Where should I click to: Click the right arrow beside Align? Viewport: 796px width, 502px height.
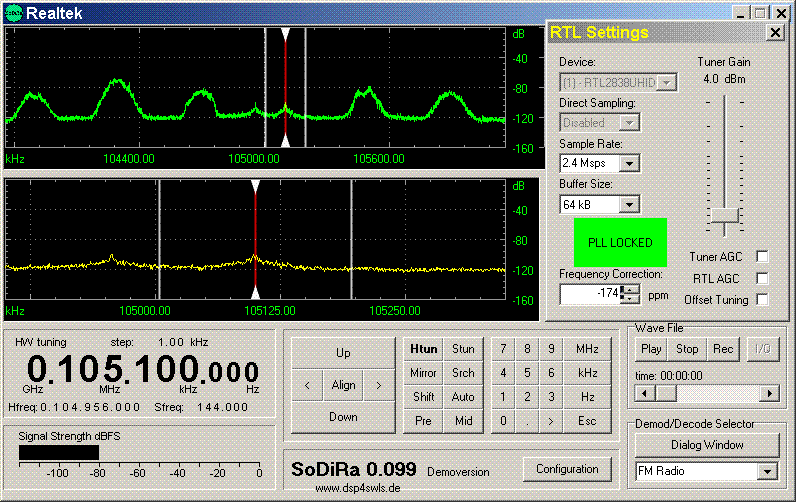[379, 385]
